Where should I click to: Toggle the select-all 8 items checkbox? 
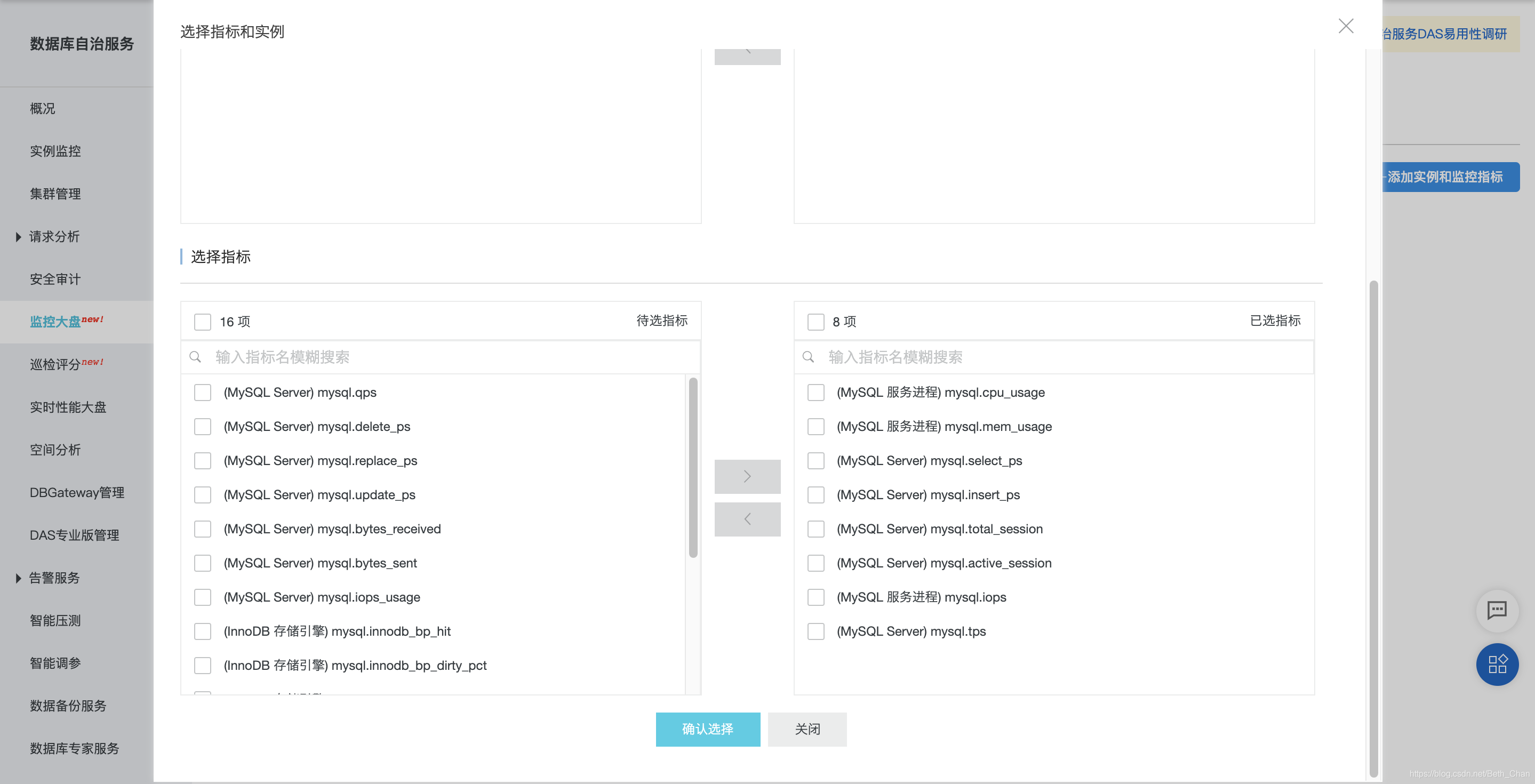point(815,322)
